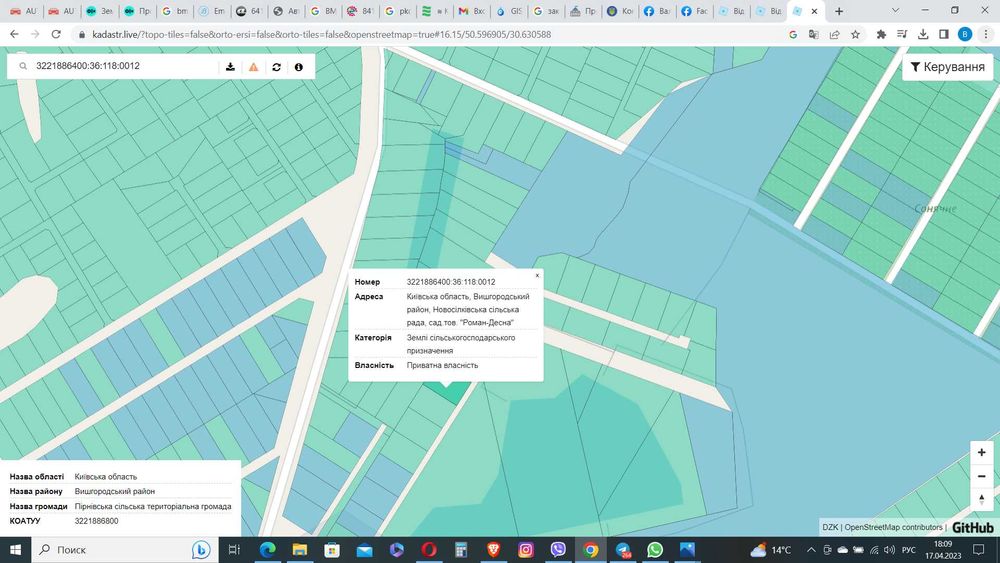Viewport: 1000px width, 563px height.
Task: Open the Керування filter panel
Action: pyautogui.click(x=947, y=67)
